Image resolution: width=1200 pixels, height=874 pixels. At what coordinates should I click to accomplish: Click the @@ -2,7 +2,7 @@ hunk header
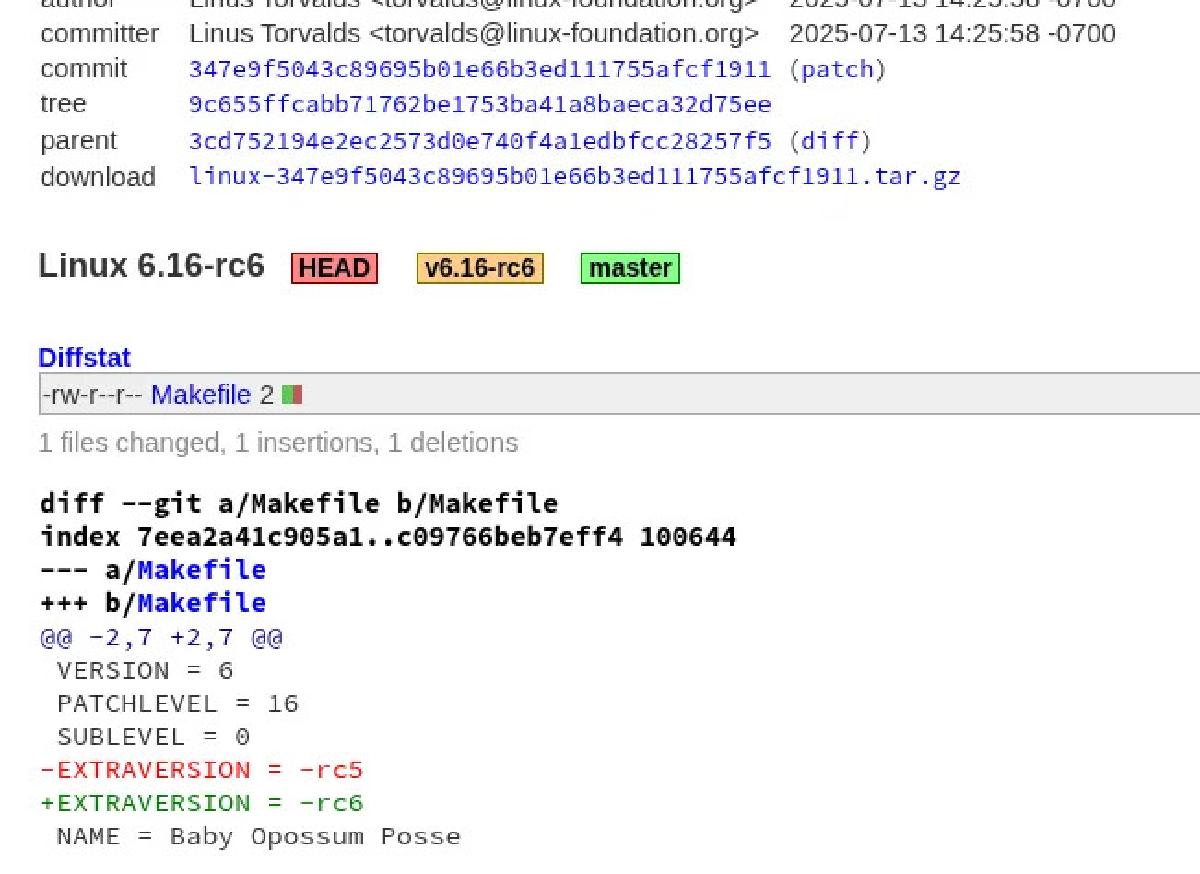[160, 637]
